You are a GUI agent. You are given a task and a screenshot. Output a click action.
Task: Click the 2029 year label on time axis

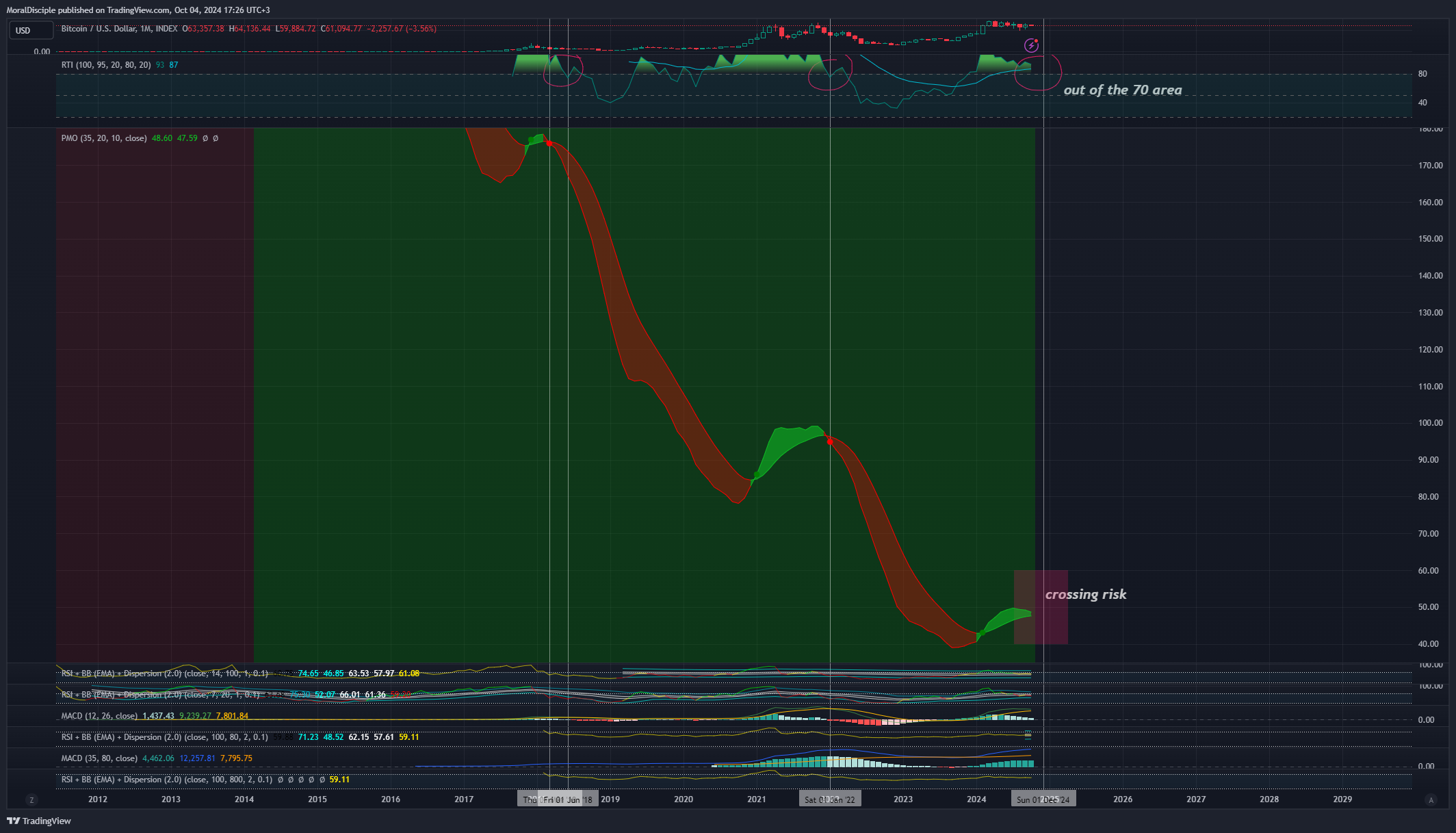click(1342, 799)
